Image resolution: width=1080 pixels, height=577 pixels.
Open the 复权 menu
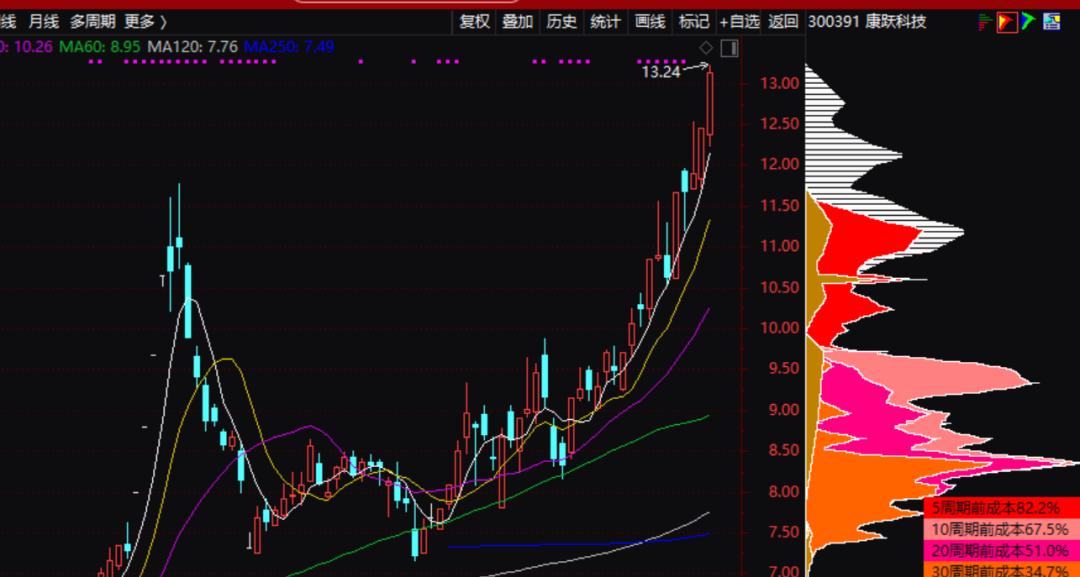pos(475,22)
